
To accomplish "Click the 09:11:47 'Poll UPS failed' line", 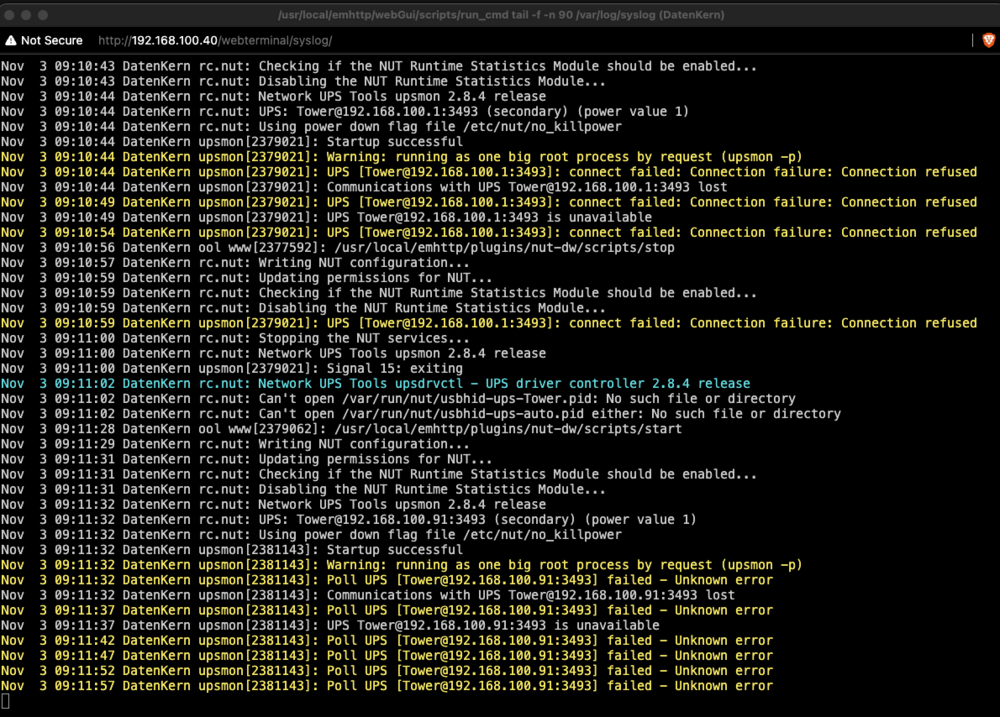I will 386,656.
